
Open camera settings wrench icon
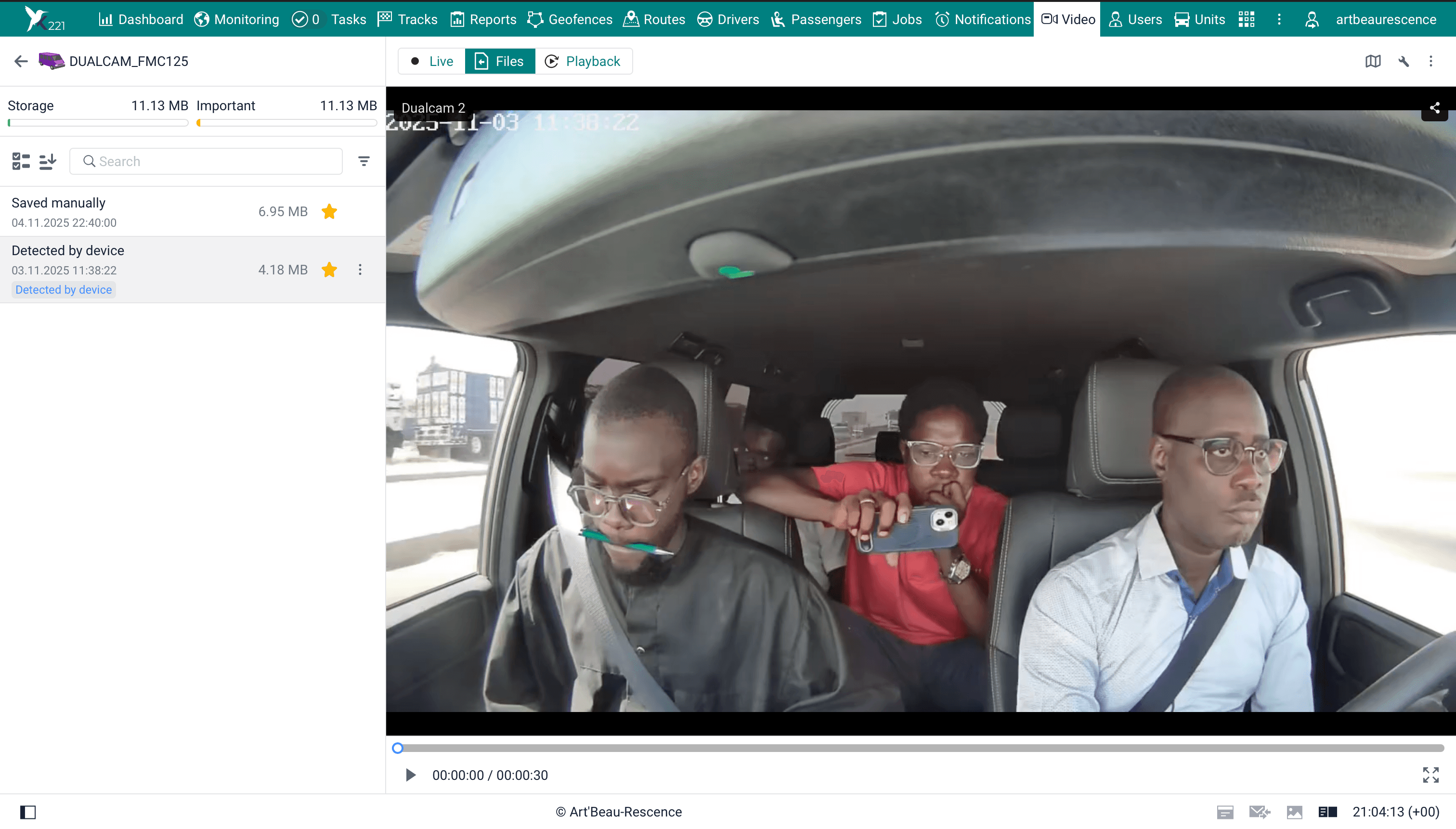point(1403,61)
